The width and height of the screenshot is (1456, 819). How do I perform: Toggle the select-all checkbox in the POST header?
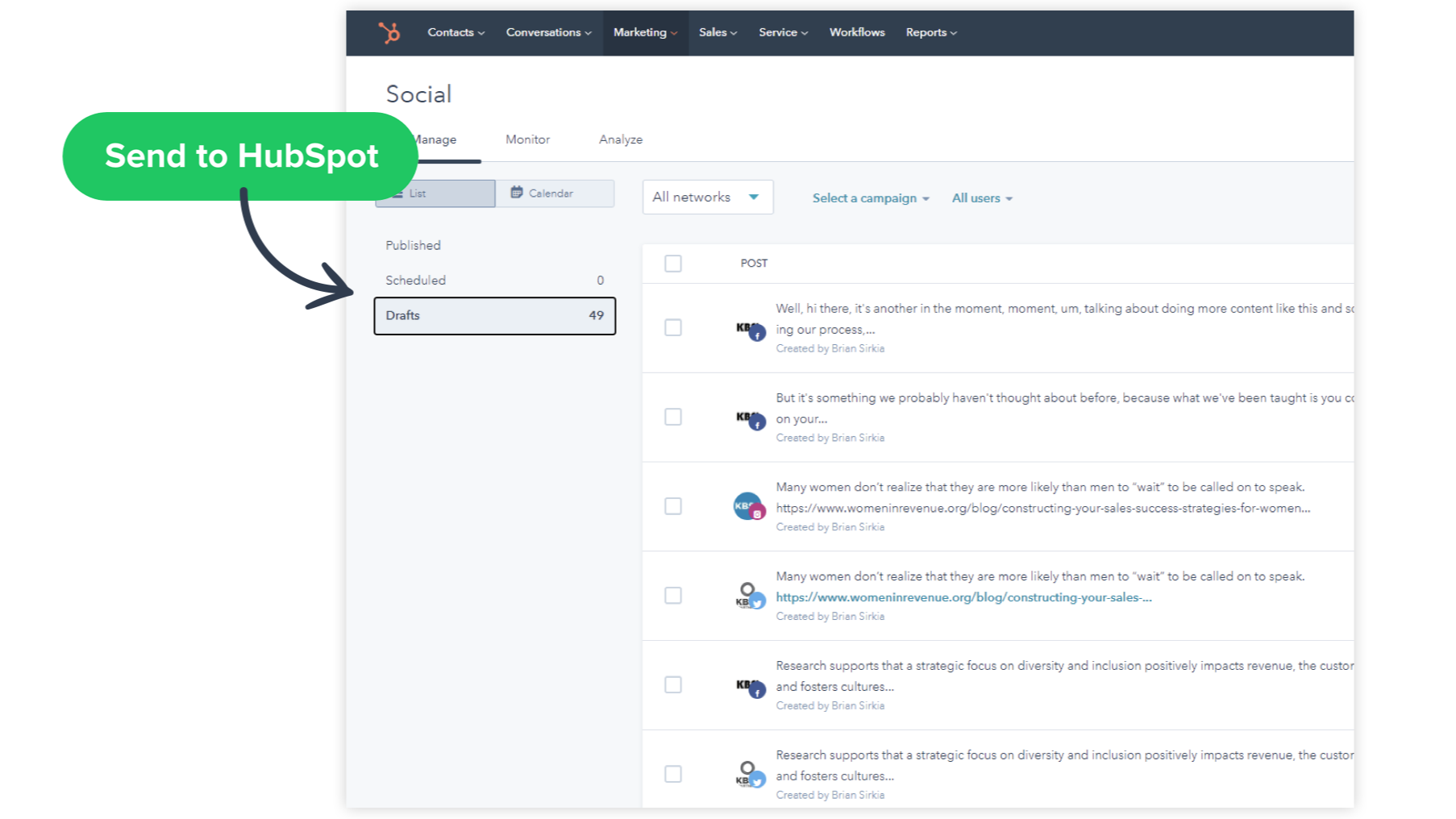pos(673,263)
